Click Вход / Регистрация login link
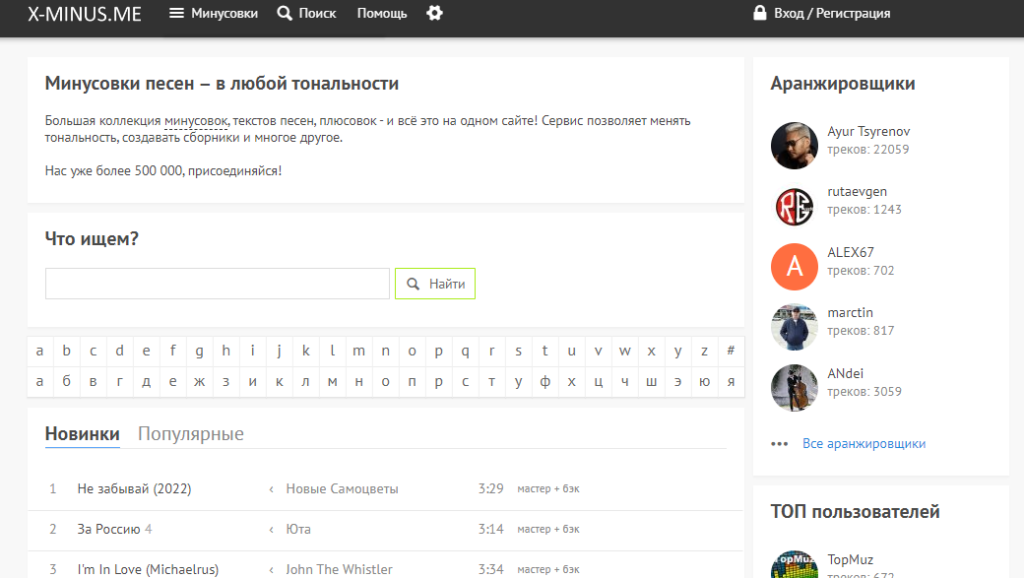 click(x=820, y=14)
